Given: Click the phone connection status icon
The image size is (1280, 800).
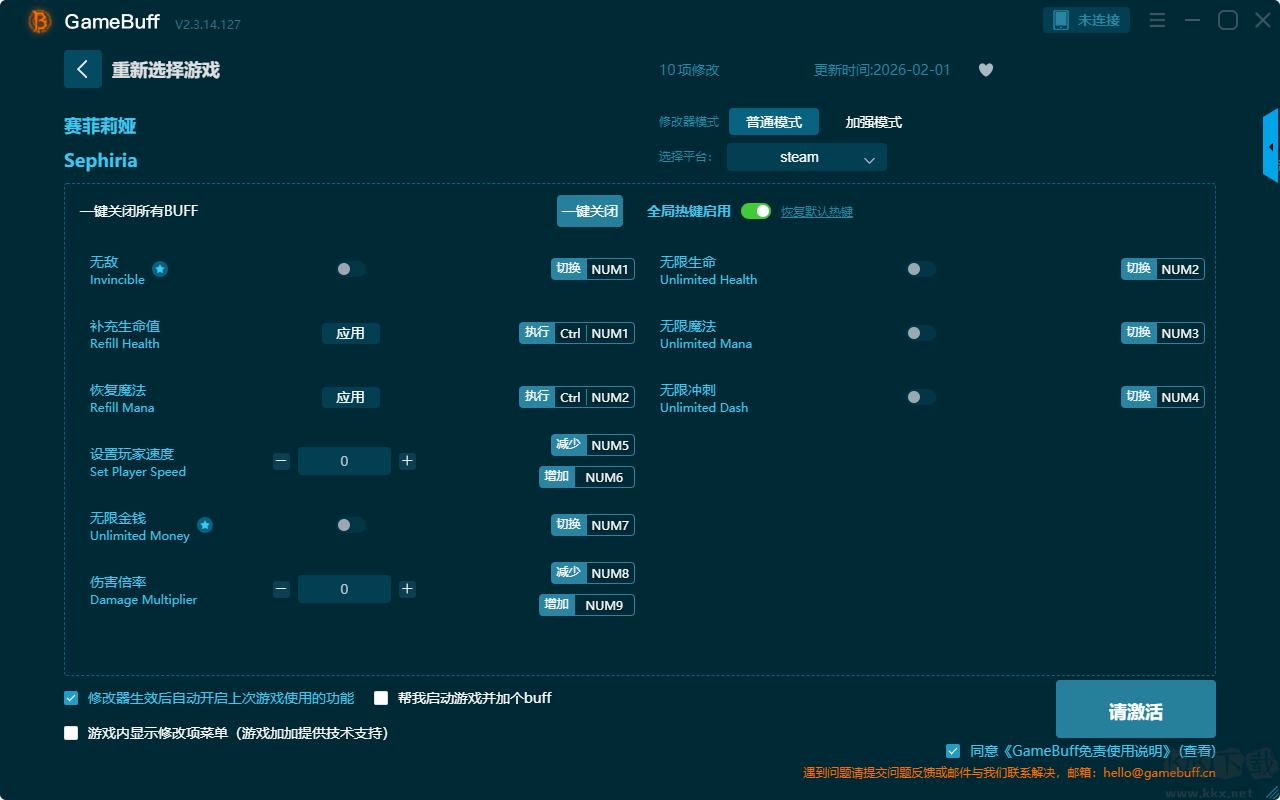Looking at the screenshot, I should coord(1060,20).
